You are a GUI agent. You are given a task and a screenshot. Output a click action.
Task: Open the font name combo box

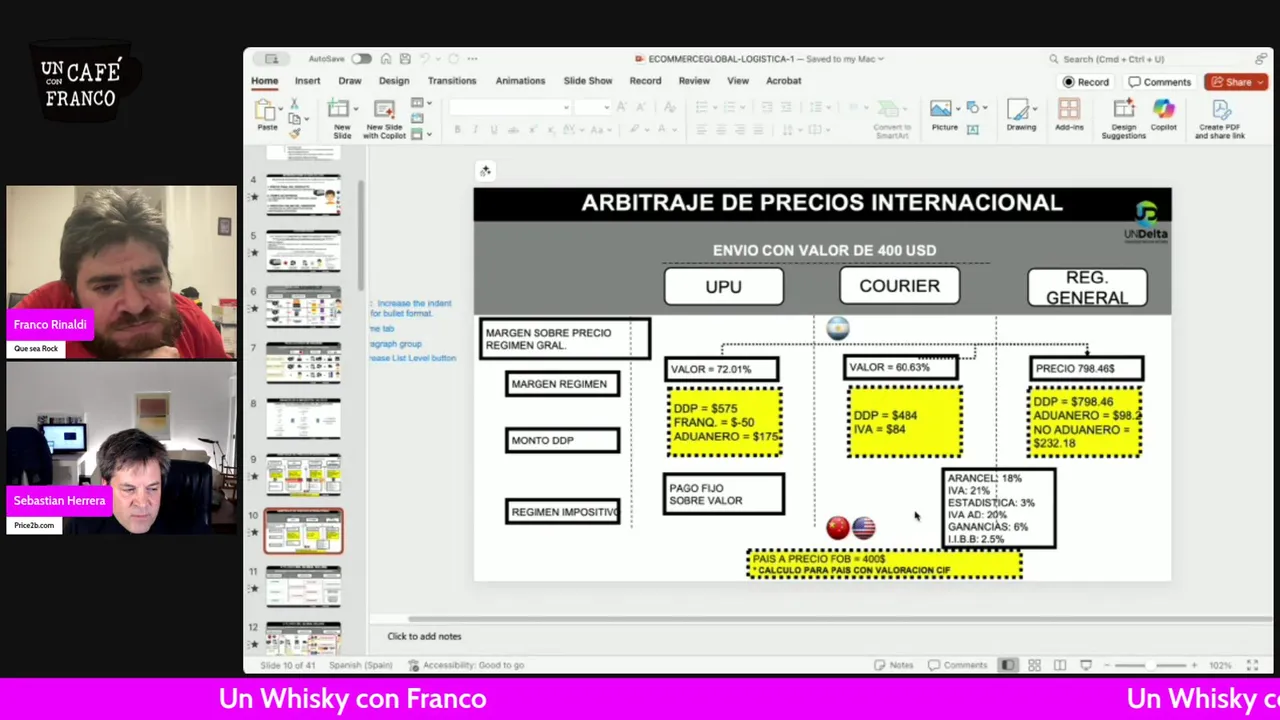[510, 107]
